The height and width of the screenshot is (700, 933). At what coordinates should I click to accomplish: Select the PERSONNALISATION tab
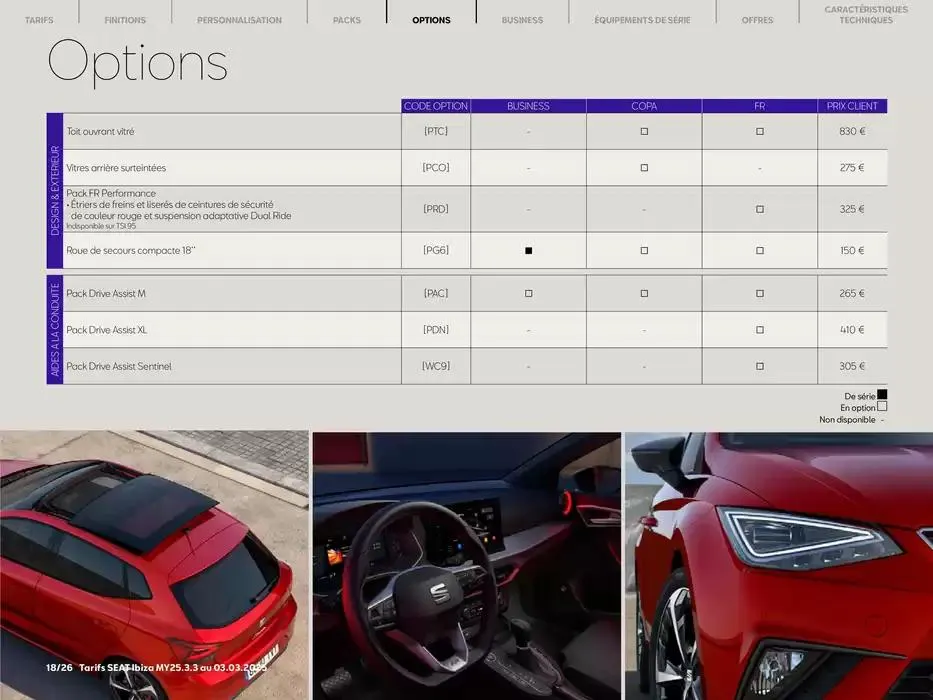pos(239,18)
